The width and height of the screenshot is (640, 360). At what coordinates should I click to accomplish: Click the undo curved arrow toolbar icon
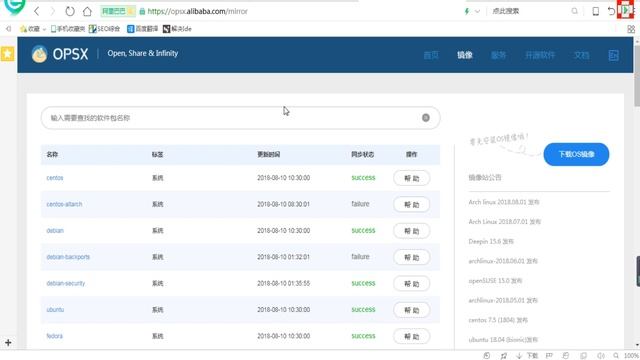[x=611, y=11]
